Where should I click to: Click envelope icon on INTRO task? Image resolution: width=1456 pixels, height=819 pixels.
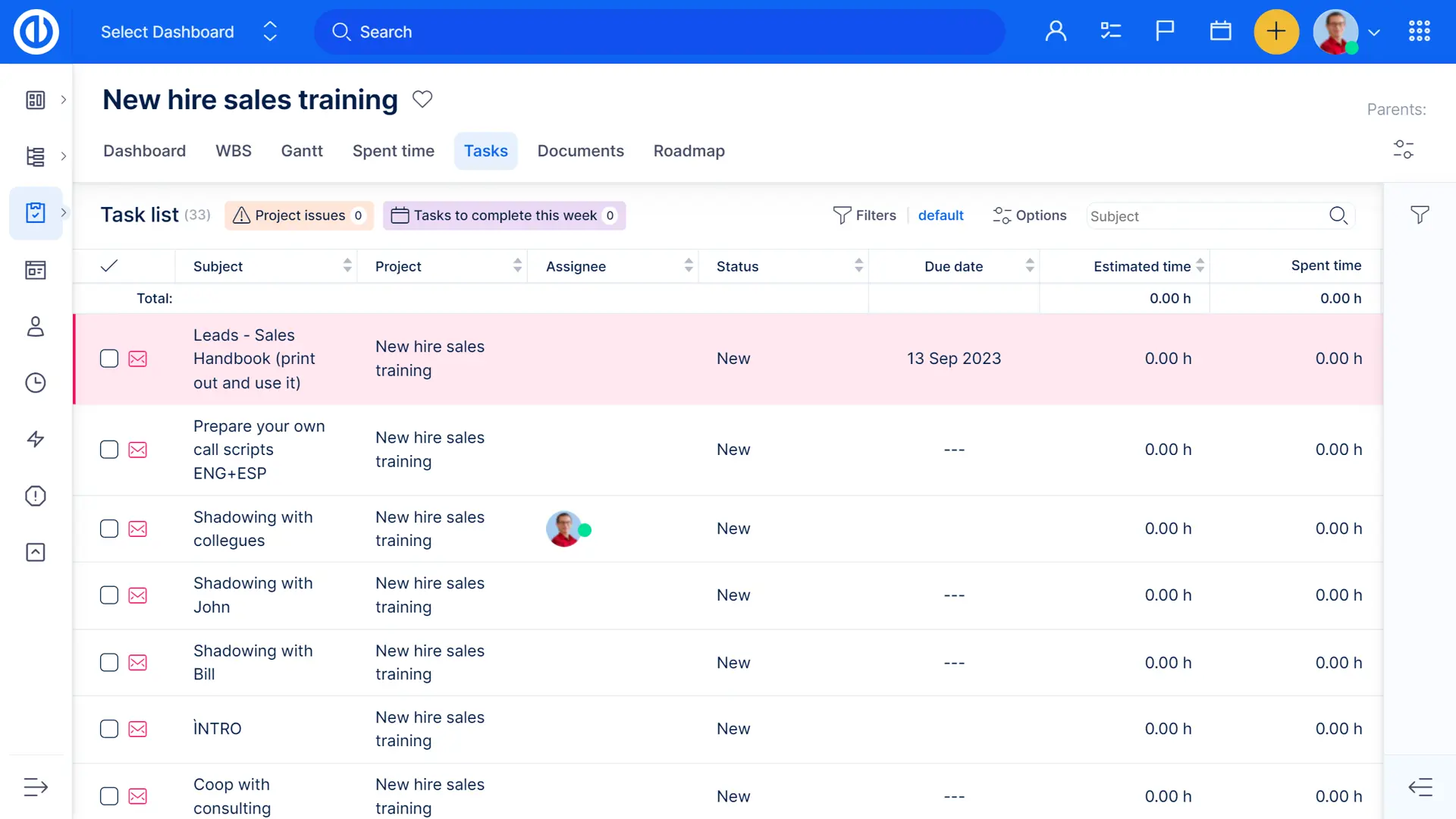pyautogui.click(x=138, y=729)
